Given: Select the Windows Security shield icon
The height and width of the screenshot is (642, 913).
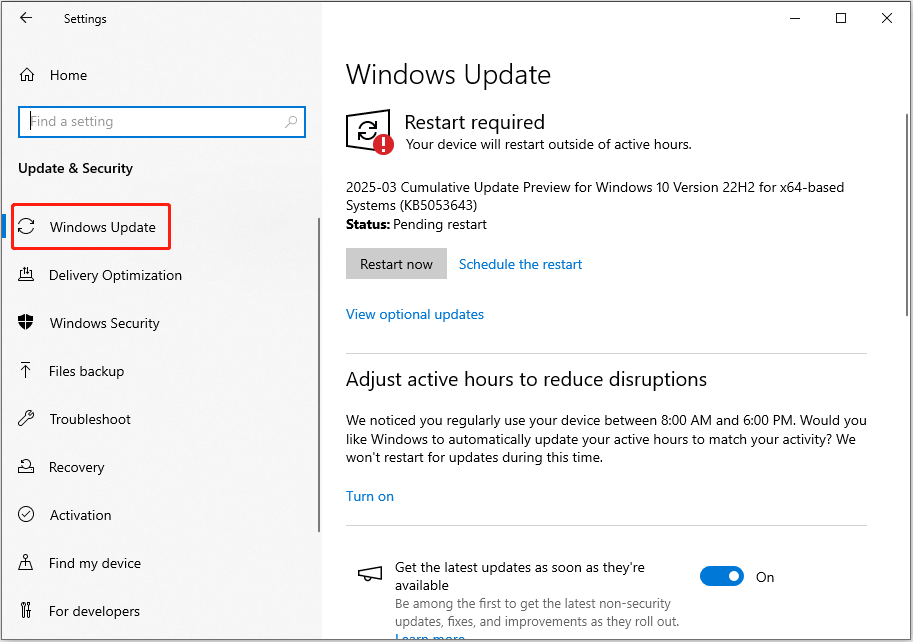Looking at the screenshot, I should click(25, 323).
